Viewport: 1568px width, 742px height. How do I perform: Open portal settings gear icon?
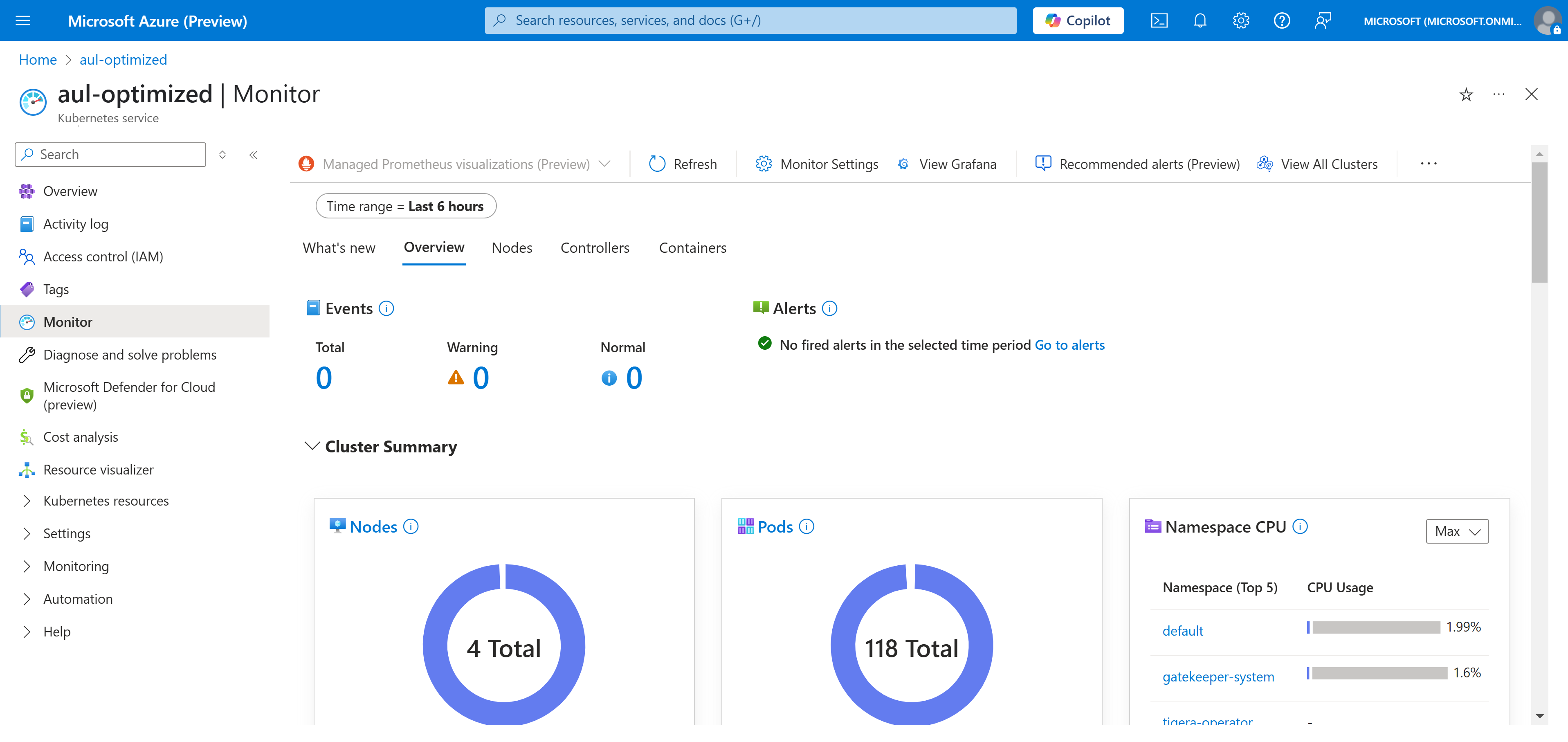pyautogui.click(x=1240, y=21)
